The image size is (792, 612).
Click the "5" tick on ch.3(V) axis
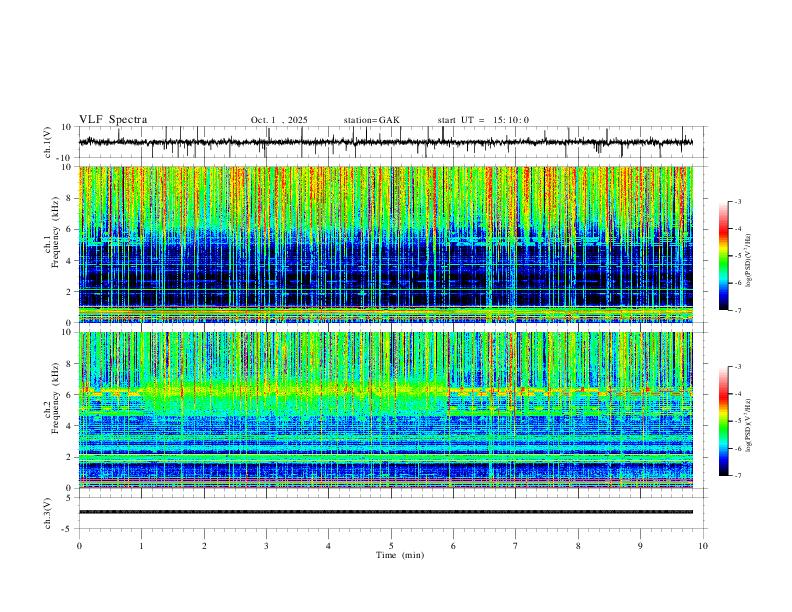point(69,498)
